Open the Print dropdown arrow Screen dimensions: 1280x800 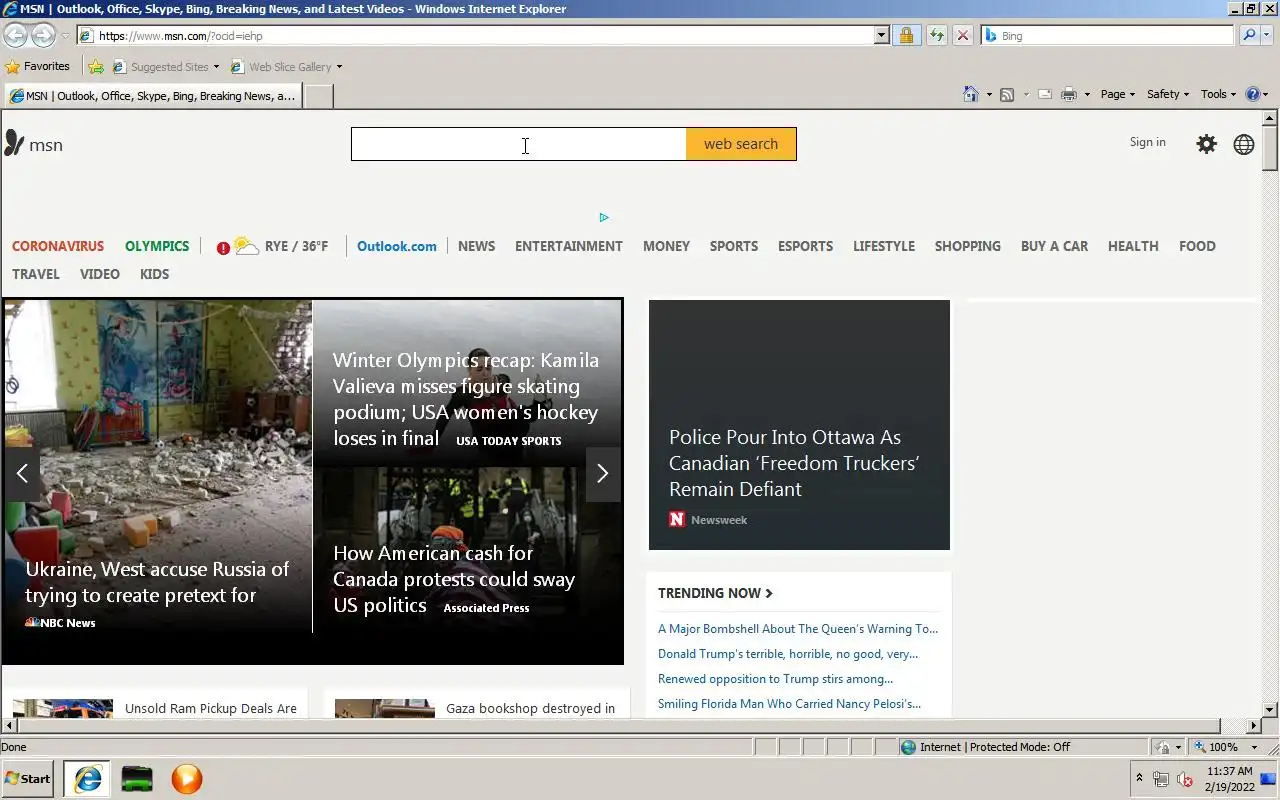click(1087, 95)
